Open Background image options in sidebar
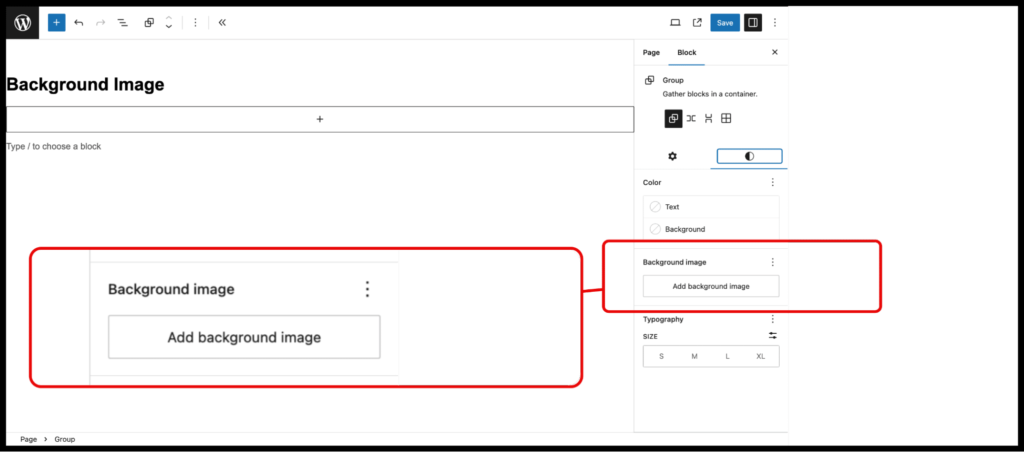 pyautogui.click(x=772, y=262)
